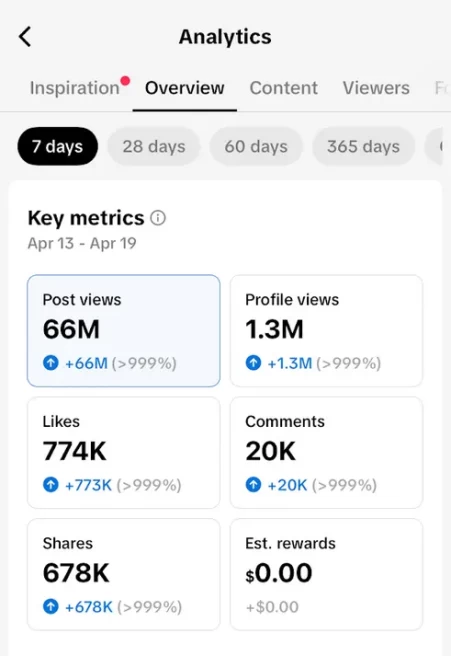Click the +66M change figure

86,363
